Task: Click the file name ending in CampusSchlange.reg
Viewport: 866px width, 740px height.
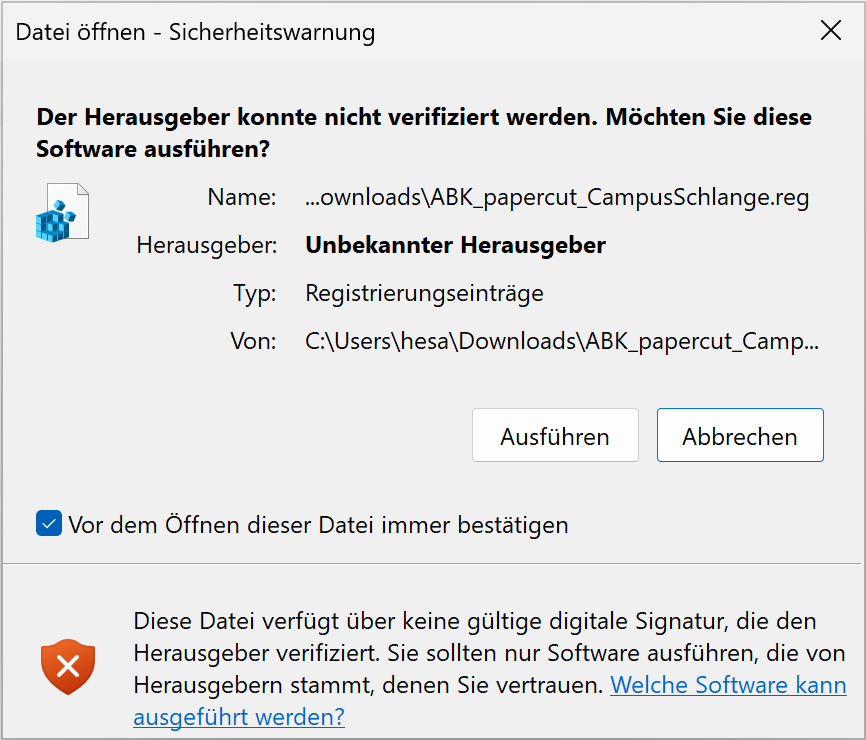Action: pos(557,197)
